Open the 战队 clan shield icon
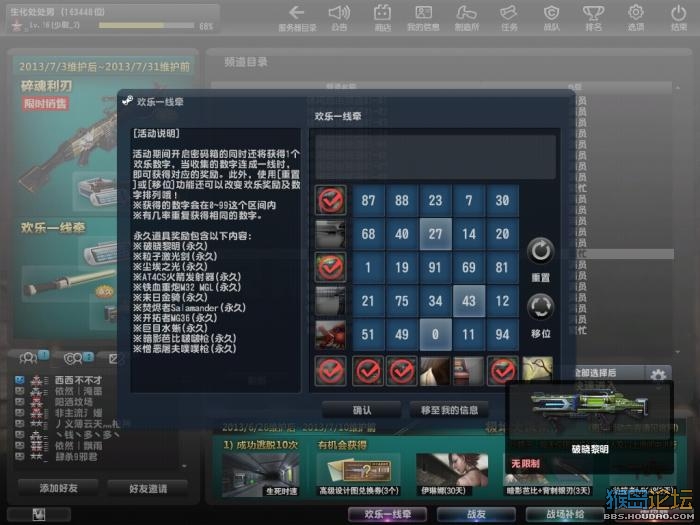This screenshot has height=525, width=700. pyautogui.click(x=551, y=13)
